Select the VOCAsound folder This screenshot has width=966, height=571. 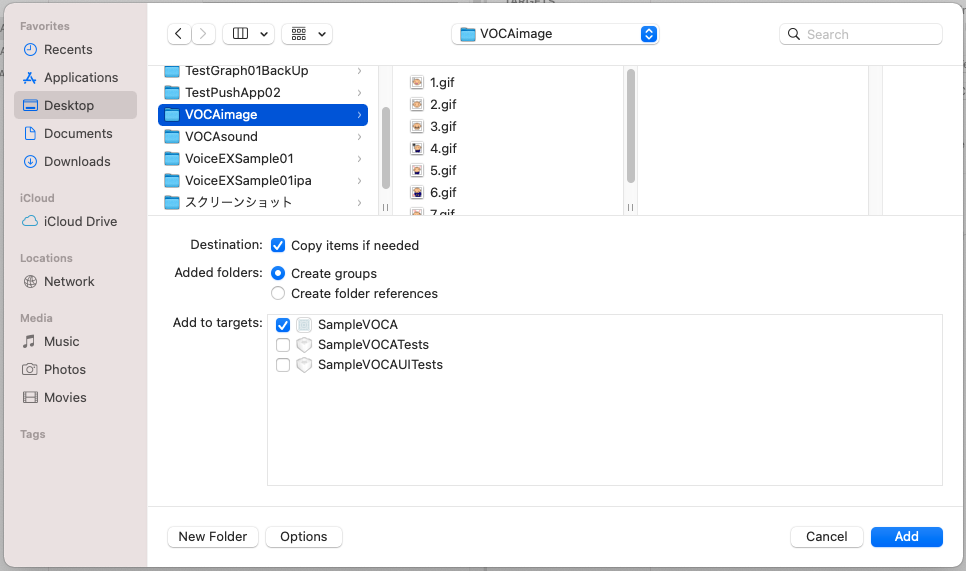tap(221, 136)
